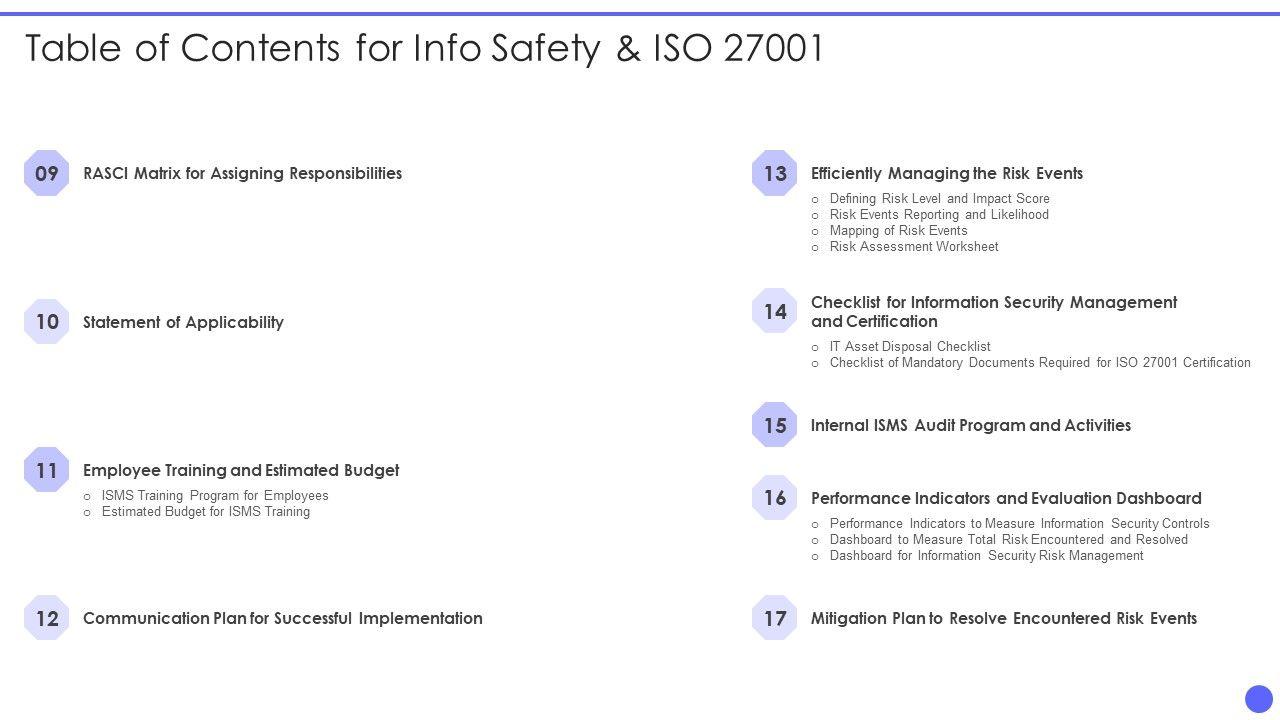Click 'Performance Indicators to Measure Information Security Controls' bullet
This screenshot has height=720, width=1280.
[x=1020, y=524]
